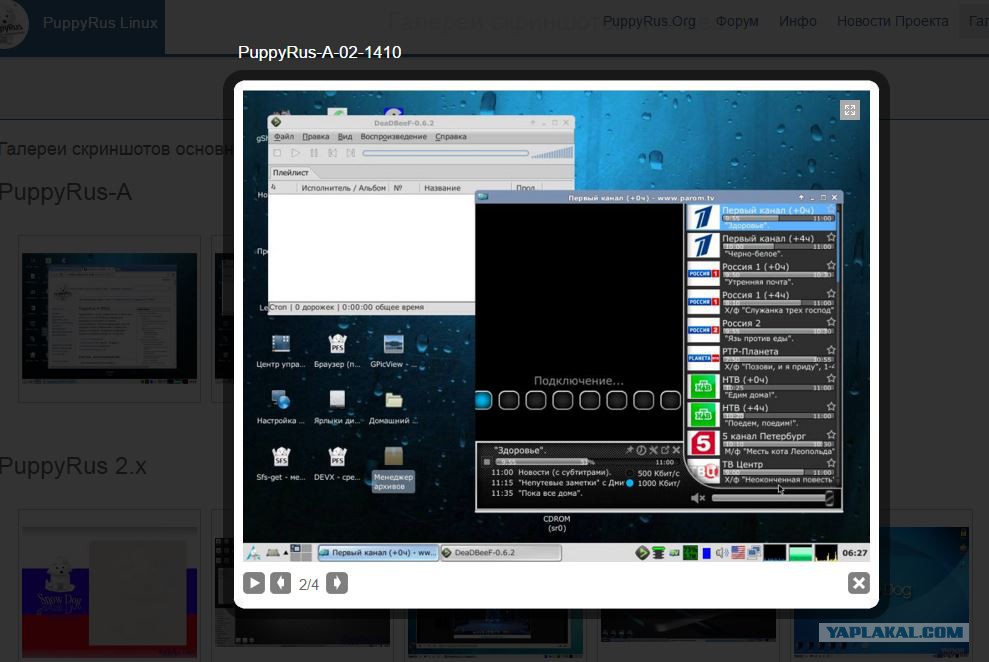The width and height of the screenshot is (989, 662).
Task: Open the Вид menu in DeaDBeeF
Action: 345,137
